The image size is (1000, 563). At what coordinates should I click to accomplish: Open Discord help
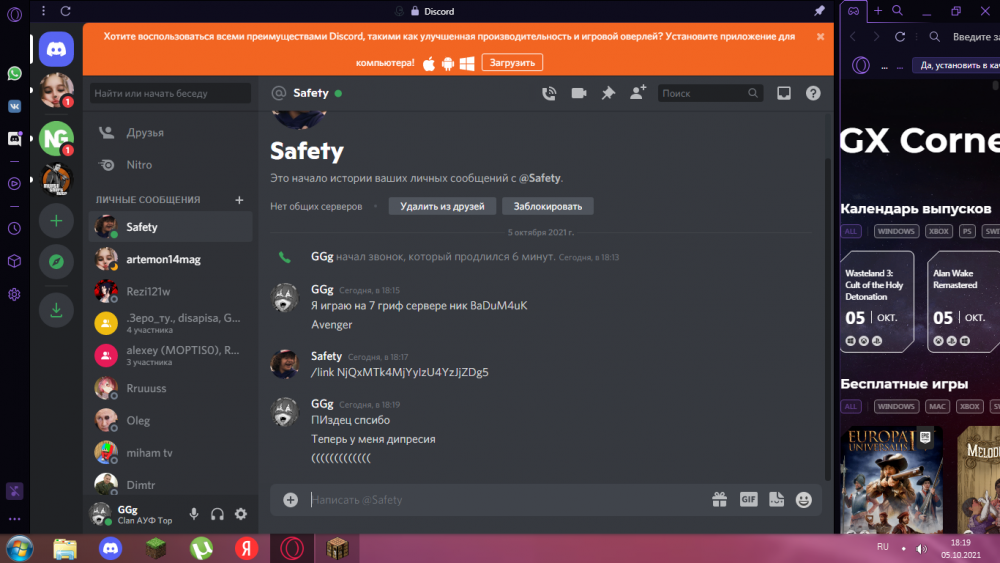(813, 93)
